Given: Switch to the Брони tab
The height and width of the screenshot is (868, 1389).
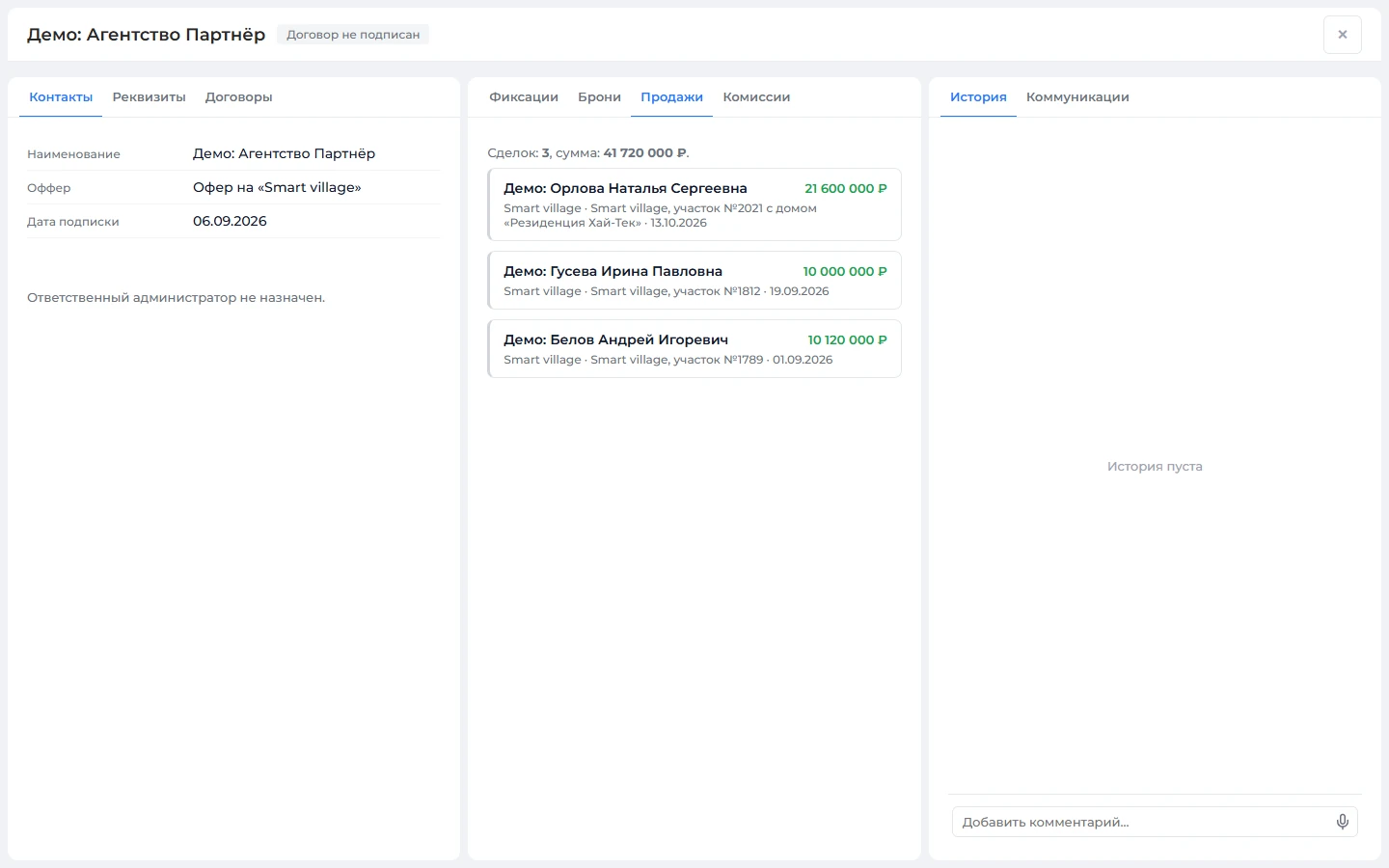Looking at the screenshot, I should [599, 97].
